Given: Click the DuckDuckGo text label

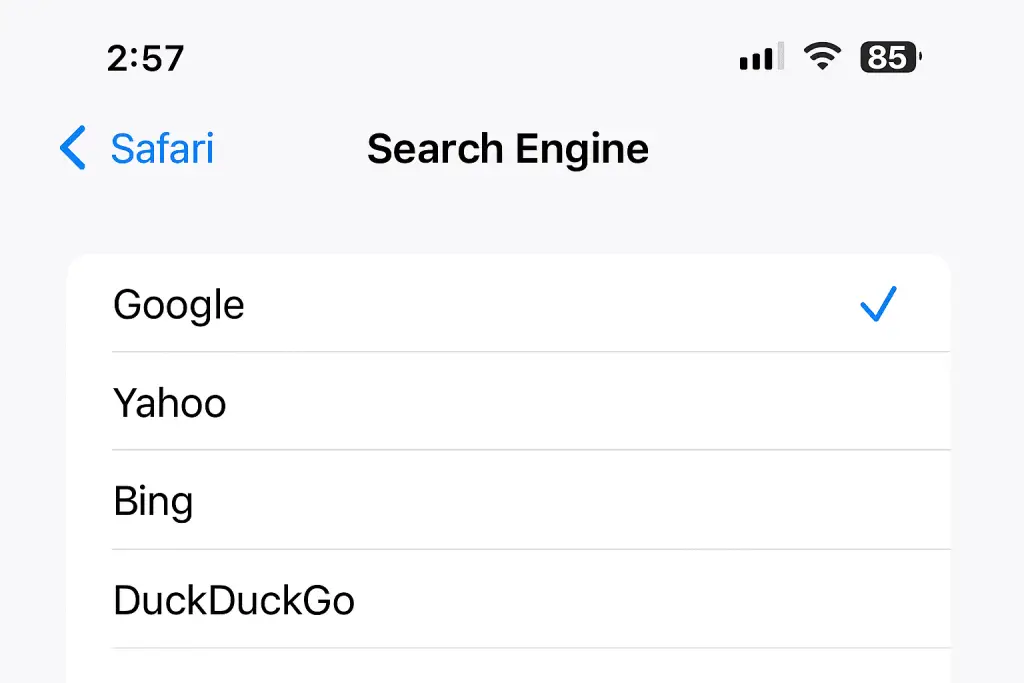Looking at the screenshot, I should point(234,600).
